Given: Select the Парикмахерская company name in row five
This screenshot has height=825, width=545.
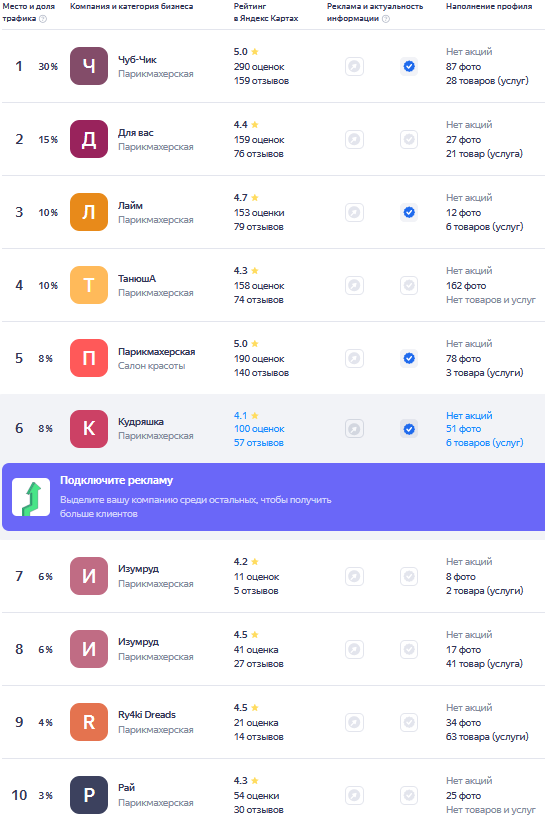Looking at the screenshot, I should (x=156, y=351).
